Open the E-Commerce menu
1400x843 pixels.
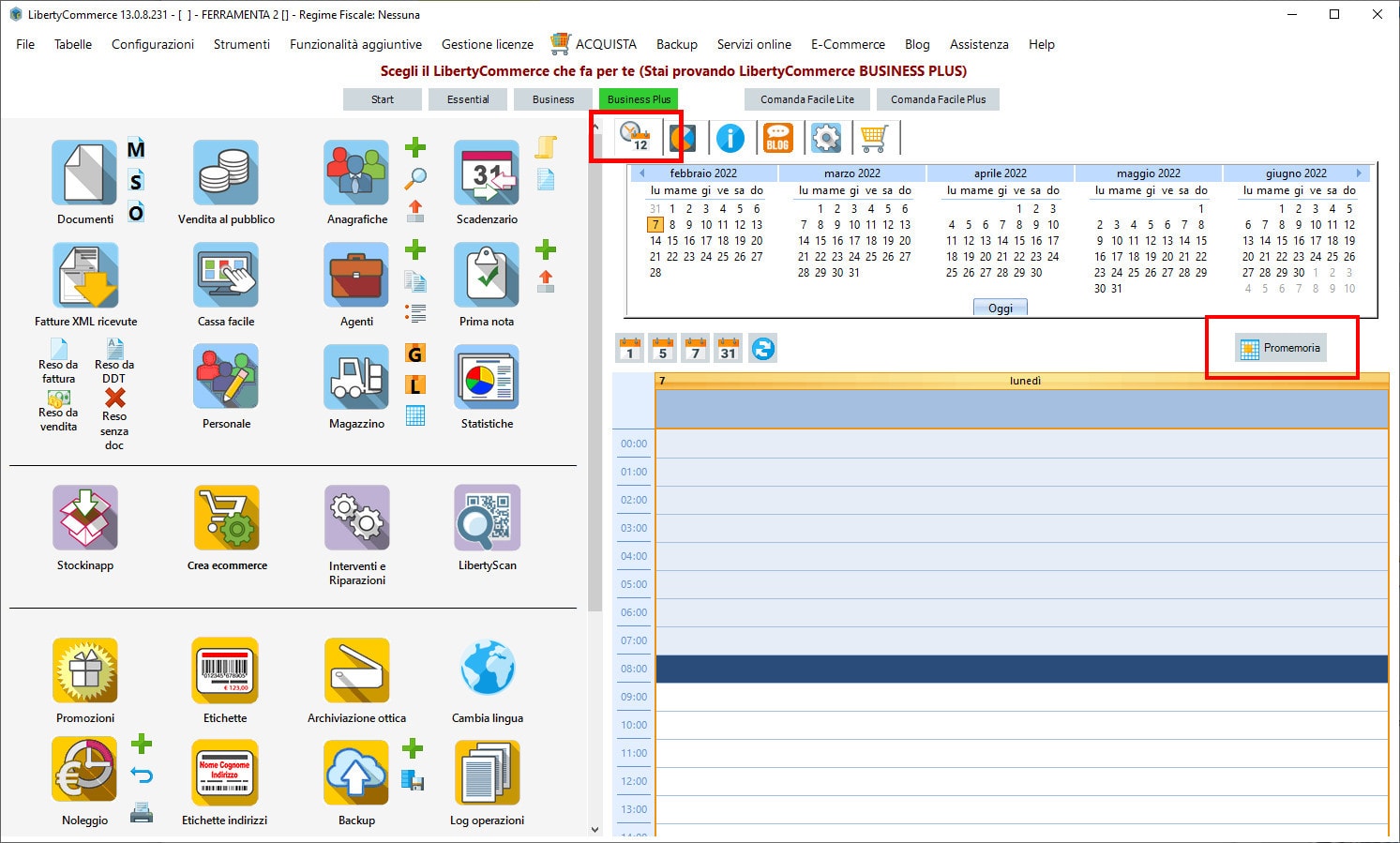848,44
